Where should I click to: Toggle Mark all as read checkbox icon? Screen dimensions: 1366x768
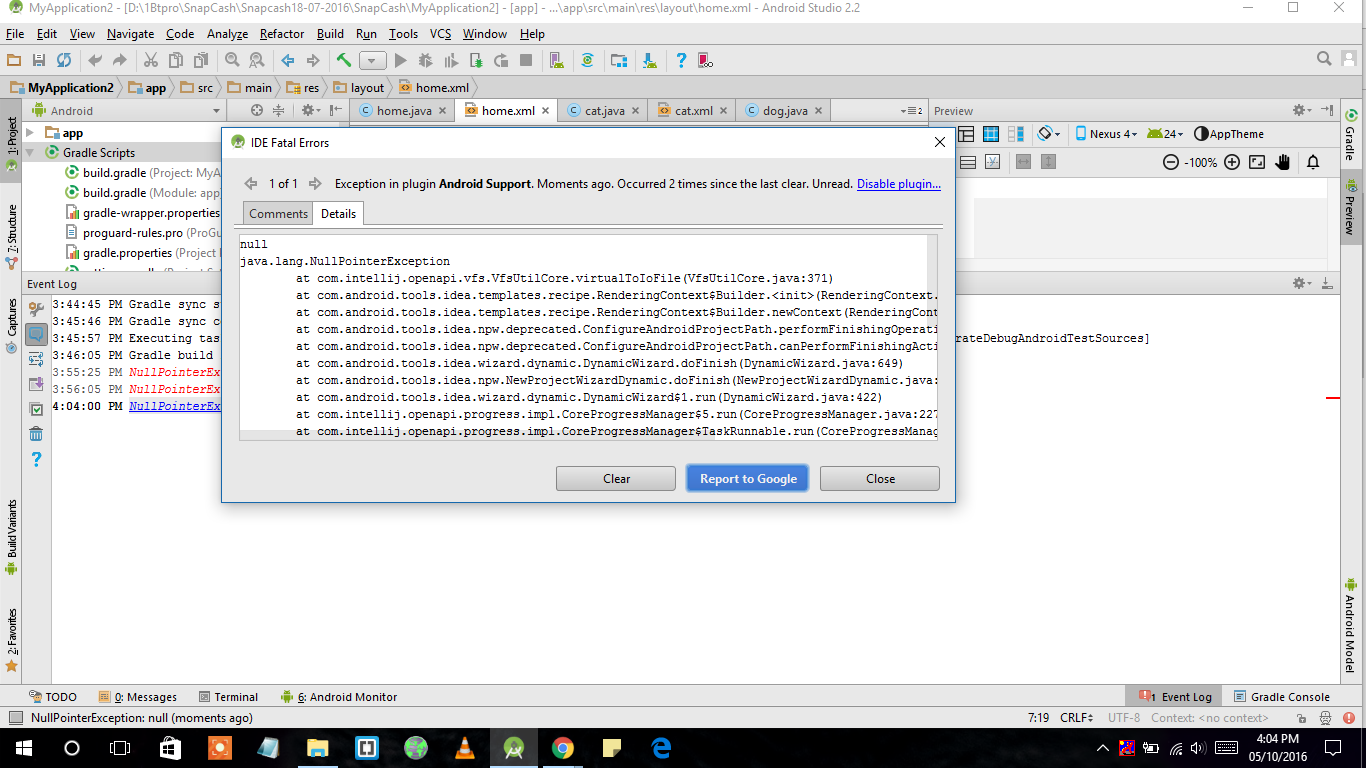pyautogui.click(x=36, y=409)
